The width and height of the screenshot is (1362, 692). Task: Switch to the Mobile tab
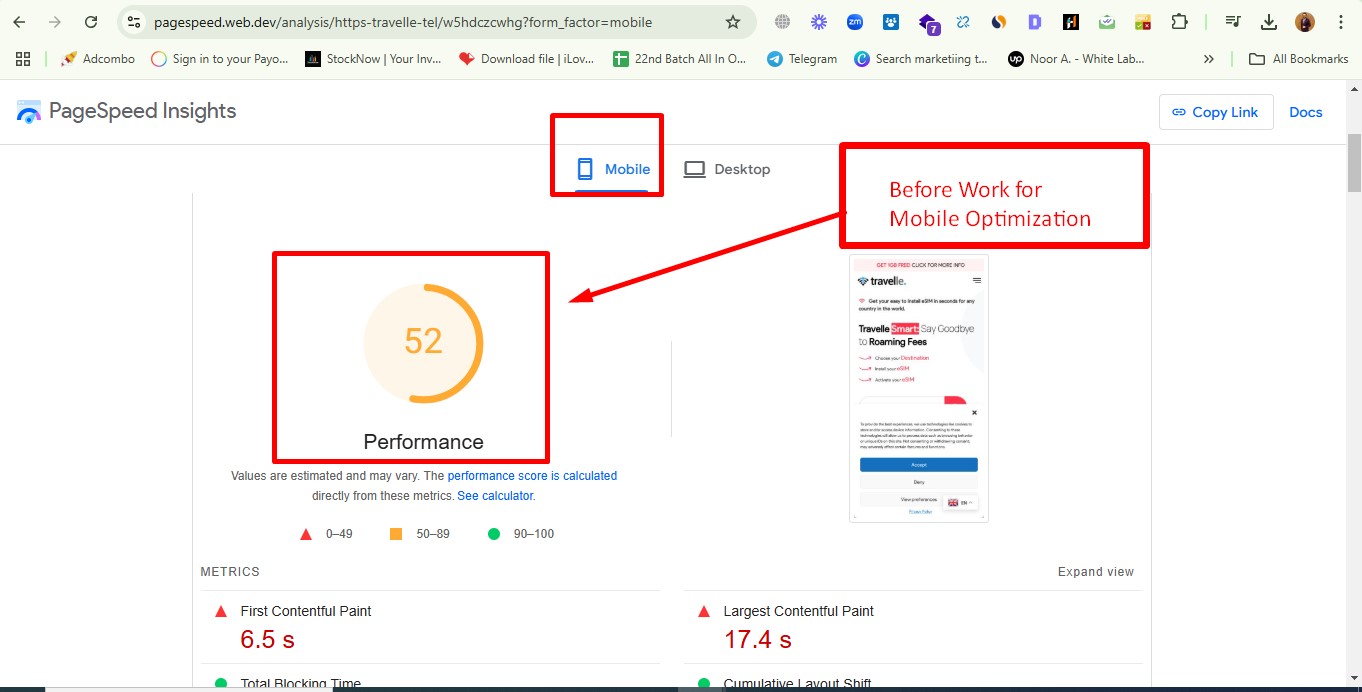pyautogui.click(x=613, y=169)
